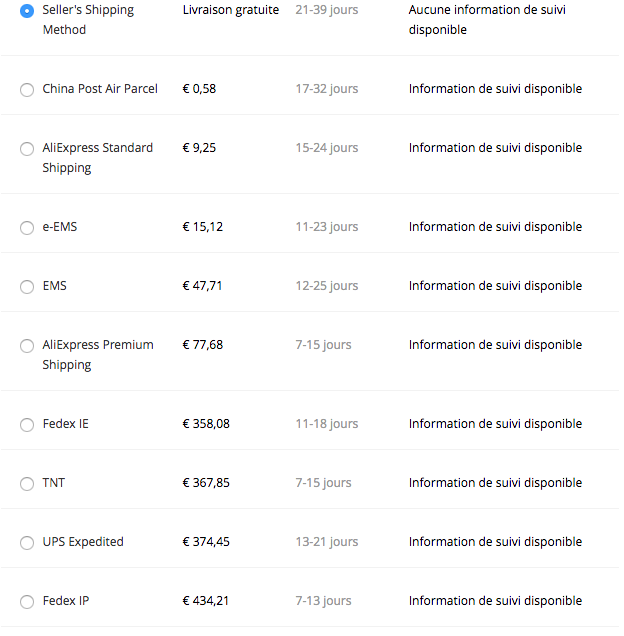Pick the Fedex IP radio button
Screen dimensions: 624x636
click(x=27, y=602)
